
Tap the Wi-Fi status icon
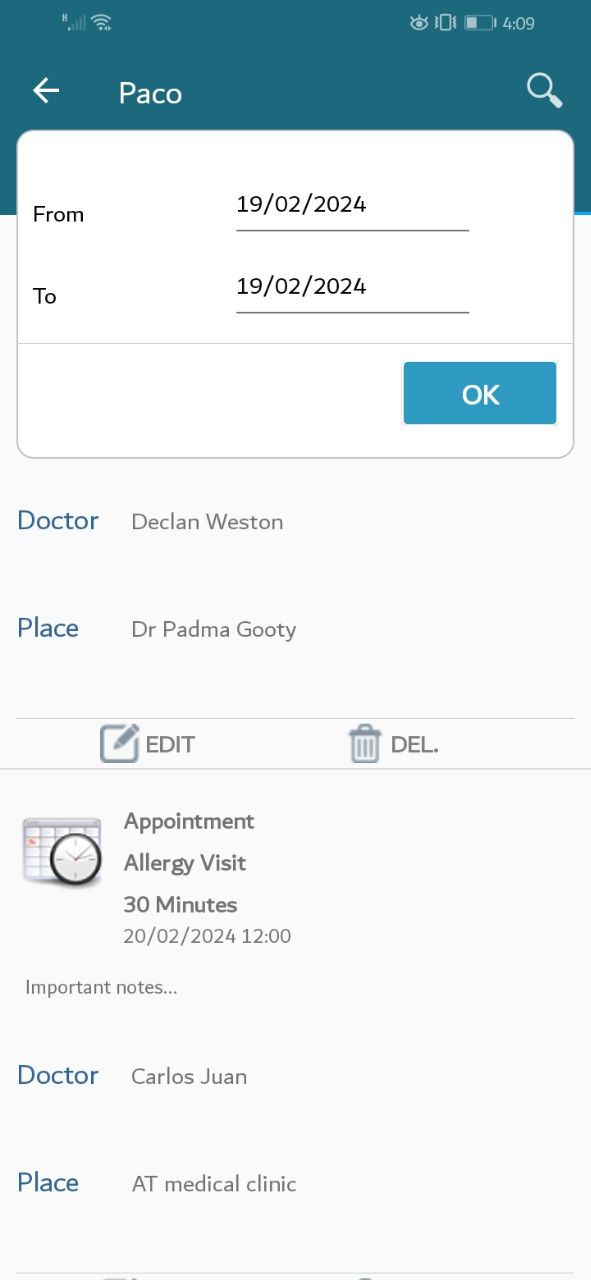point(101,22)
